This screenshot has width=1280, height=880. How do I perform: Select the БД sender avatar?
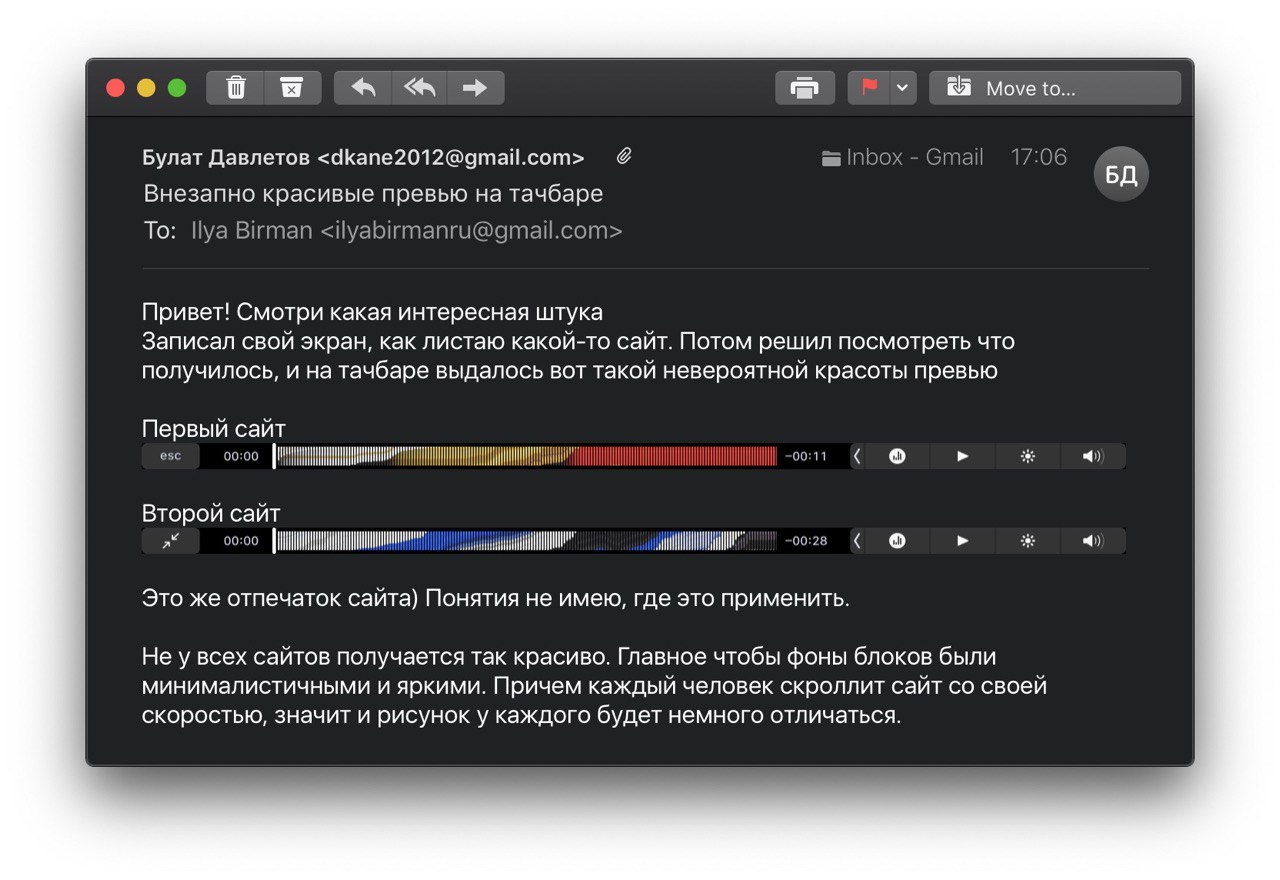1121,175
